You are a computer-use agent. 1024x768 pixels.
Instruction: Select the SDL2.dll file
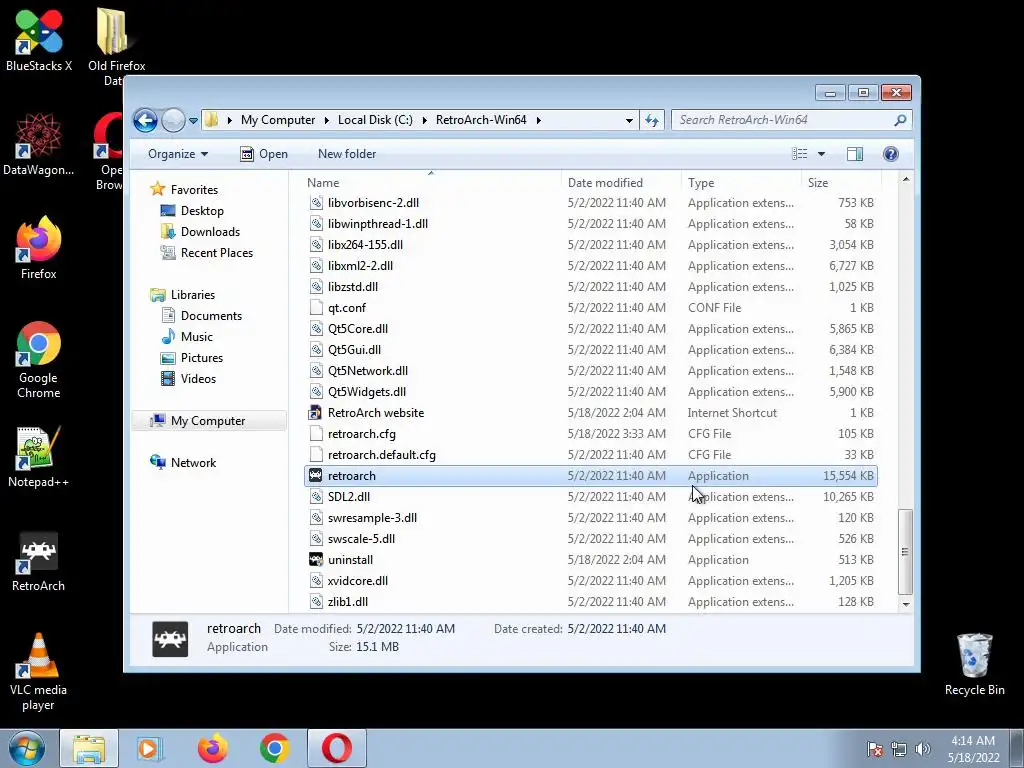coord(339,496)
